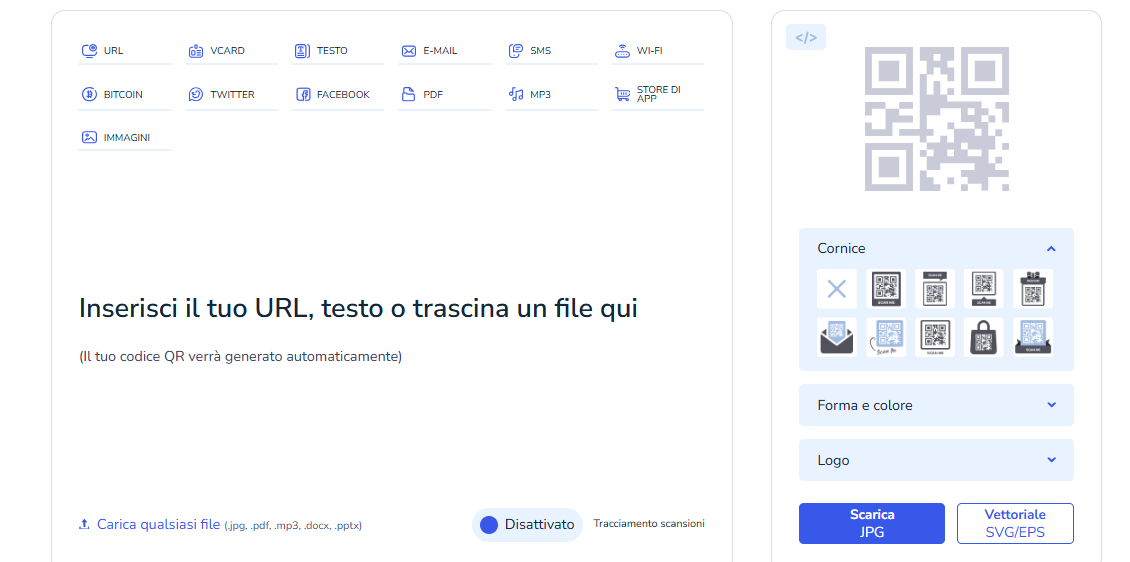Open the embed code </> icon

pos(806,37)
